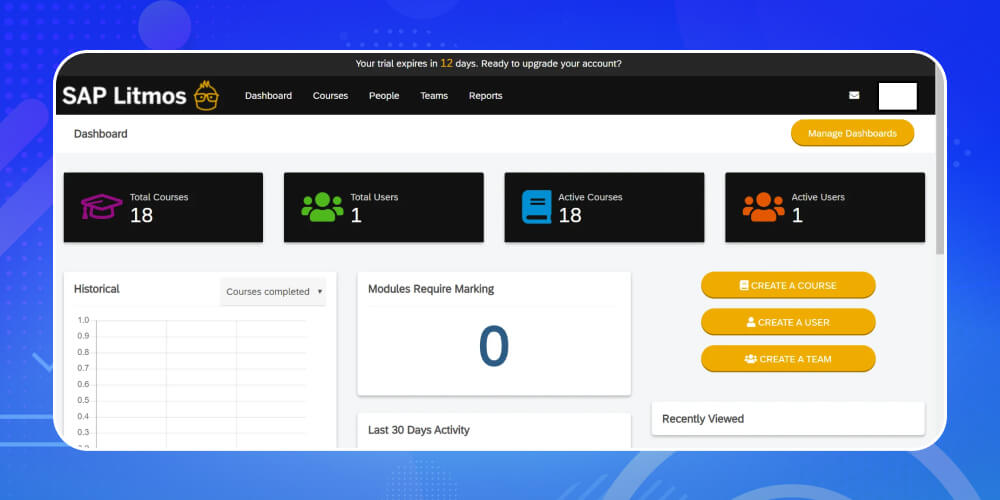
Task: Click the orange Active Users group icon
Action: [763, 207]
